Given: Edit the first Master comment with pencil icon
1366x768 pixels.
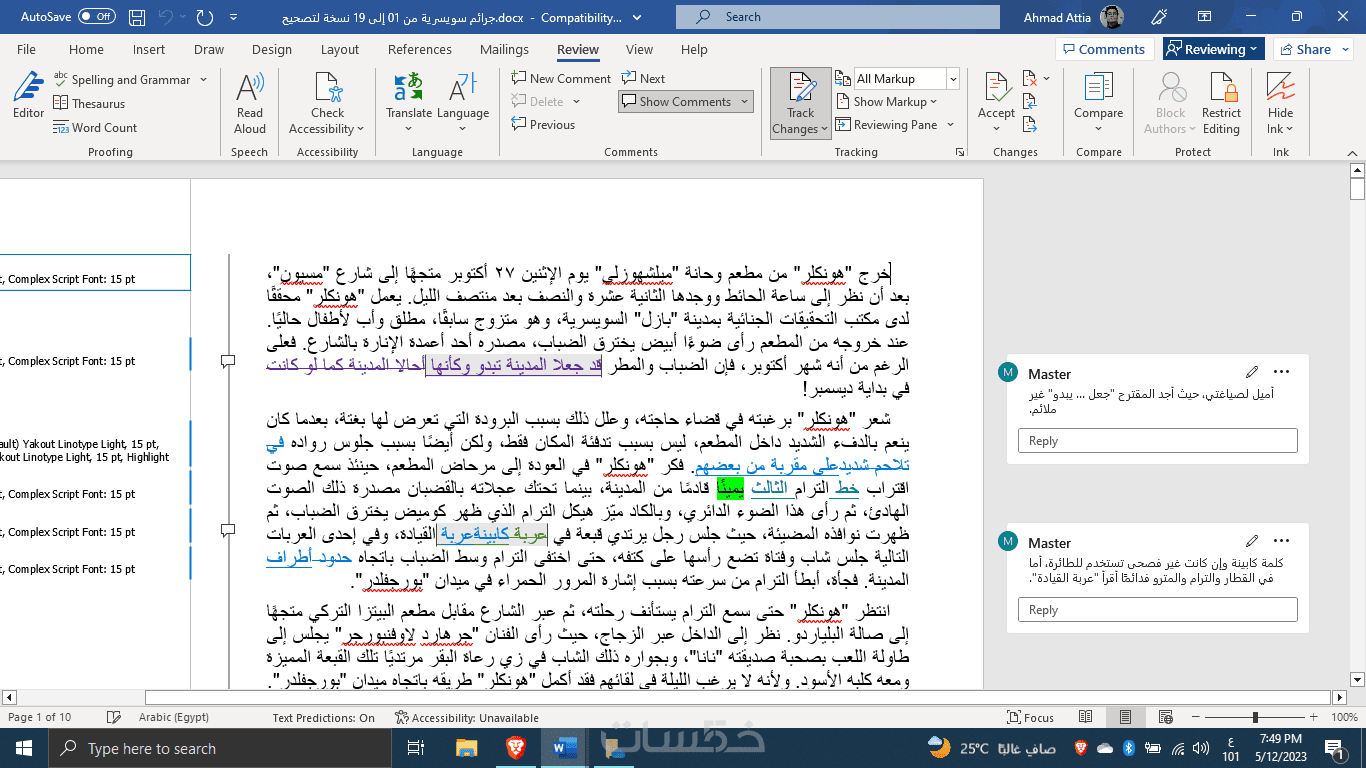Looking at the screenshot, I should pos(1252,373).
